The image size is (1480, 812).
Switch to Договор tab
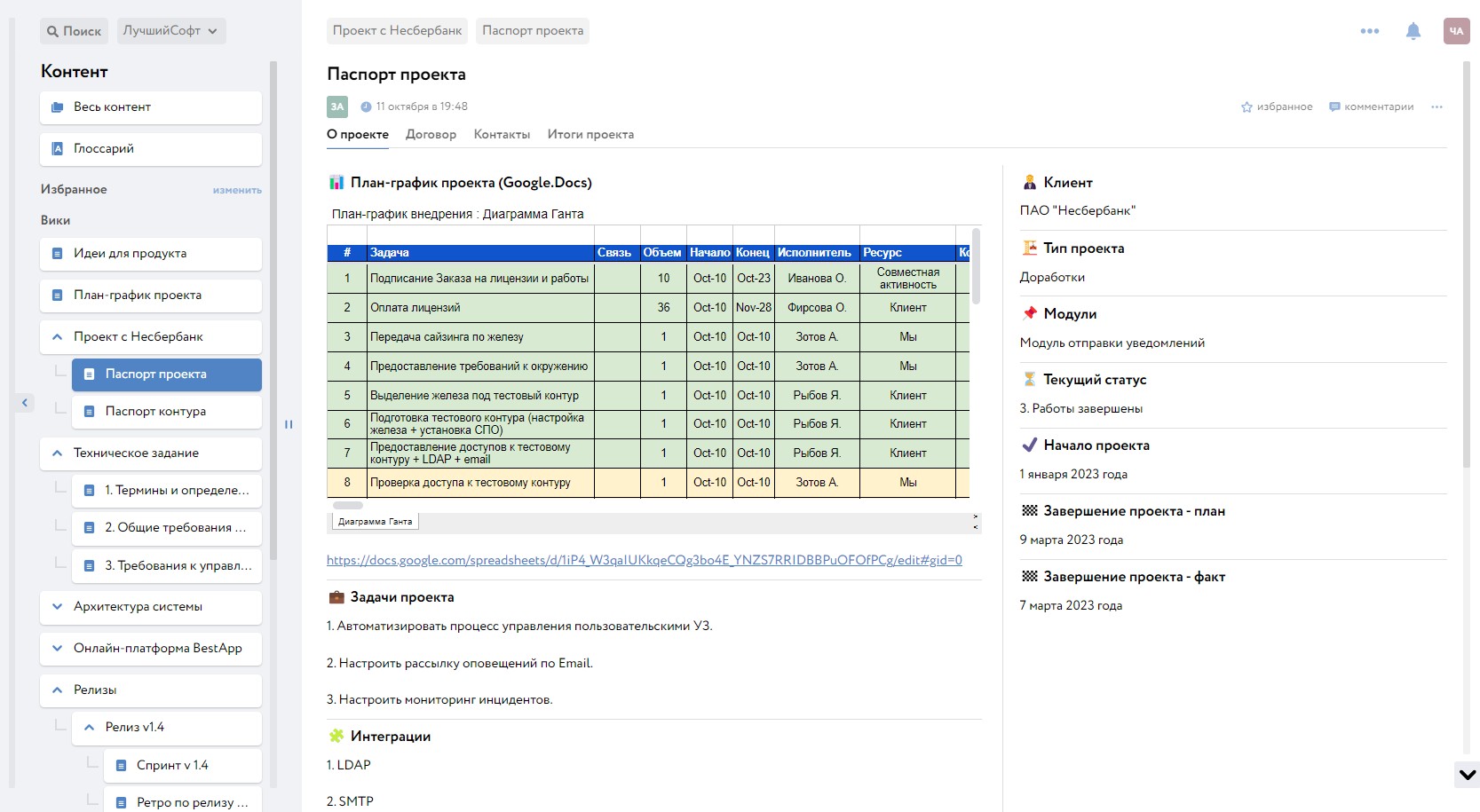[x=431, y=135]
